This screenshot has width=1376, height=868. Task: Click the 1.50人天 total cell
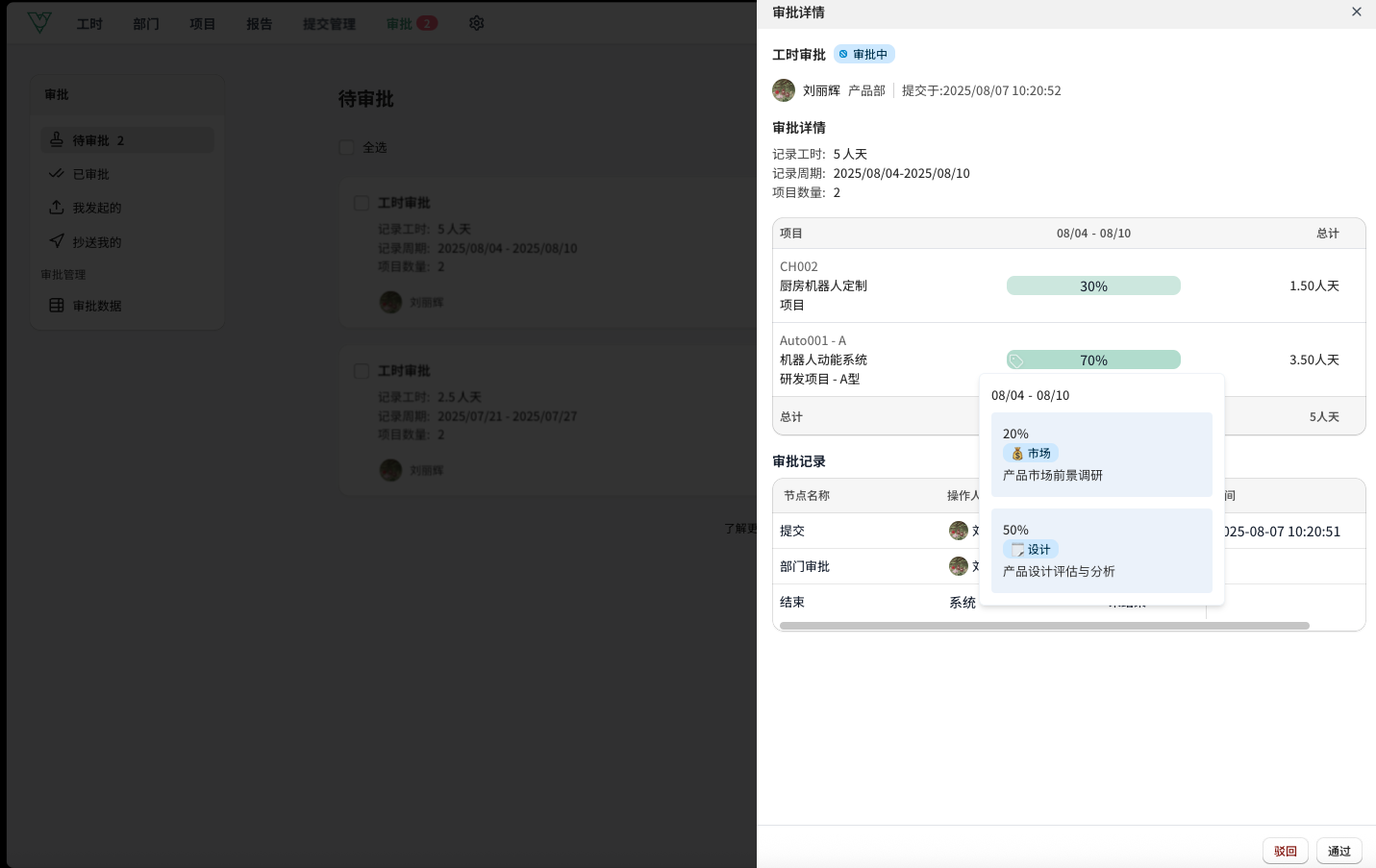pyautogui.click(x=1313, y=285)
